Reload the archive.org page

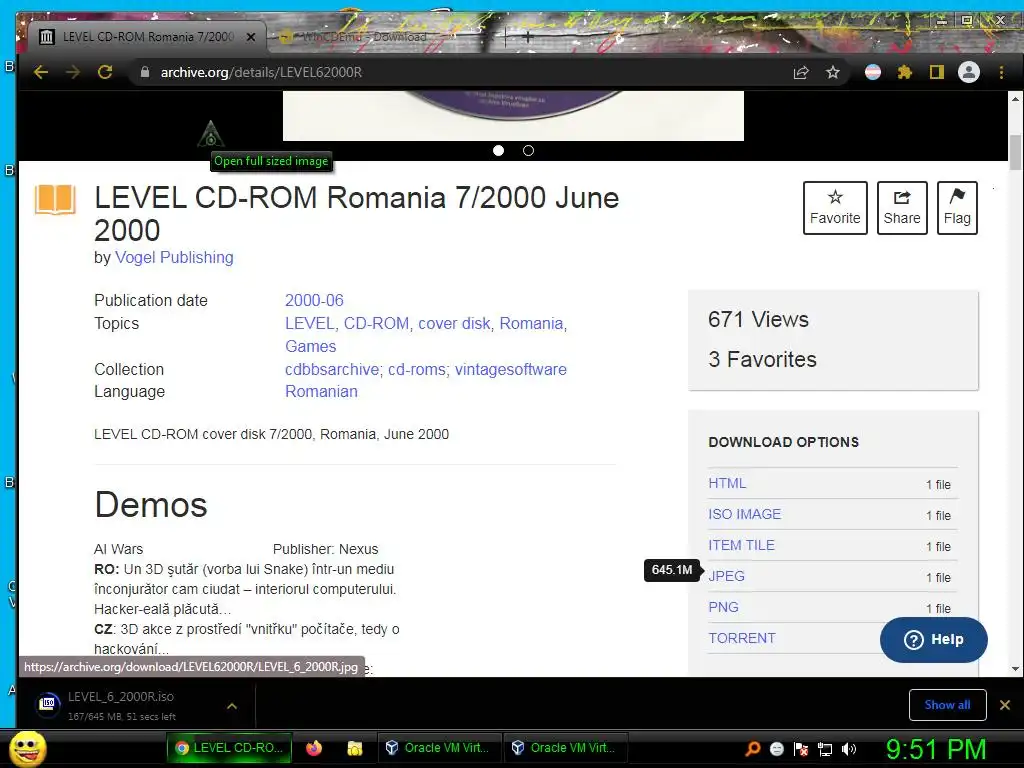[105, 72]
